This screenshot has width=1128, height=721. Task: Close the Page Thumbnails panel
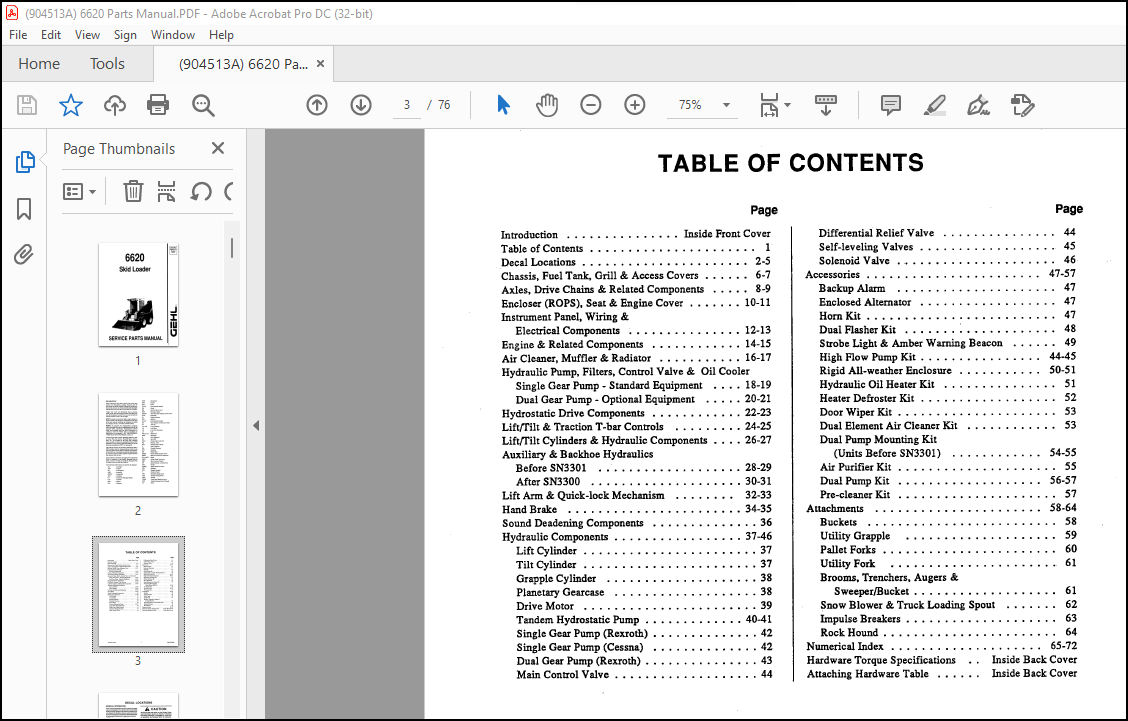click(218, 148)
